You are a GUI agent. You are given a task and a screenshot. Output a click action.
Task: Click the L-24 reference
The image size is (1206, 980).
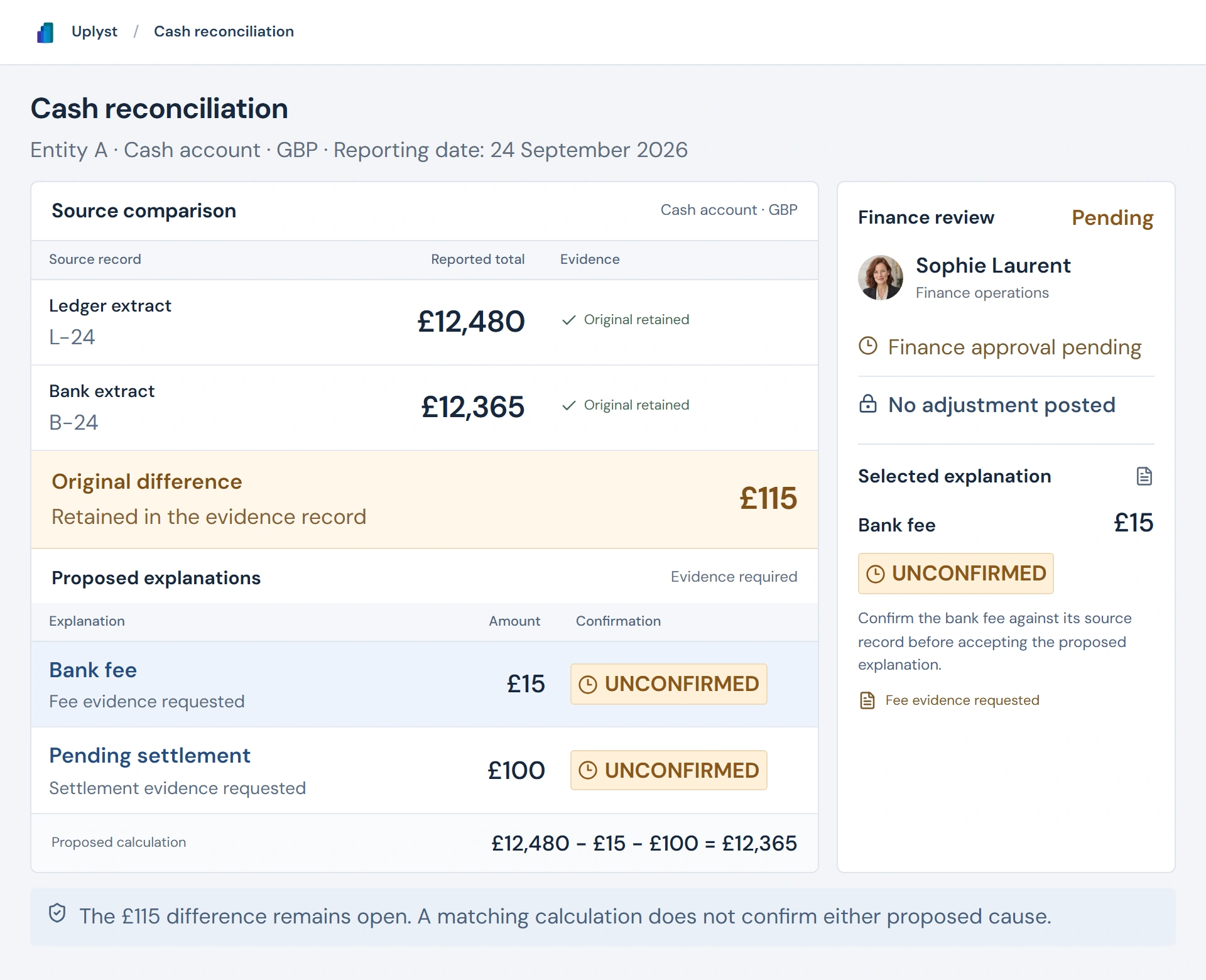point(72,337)
